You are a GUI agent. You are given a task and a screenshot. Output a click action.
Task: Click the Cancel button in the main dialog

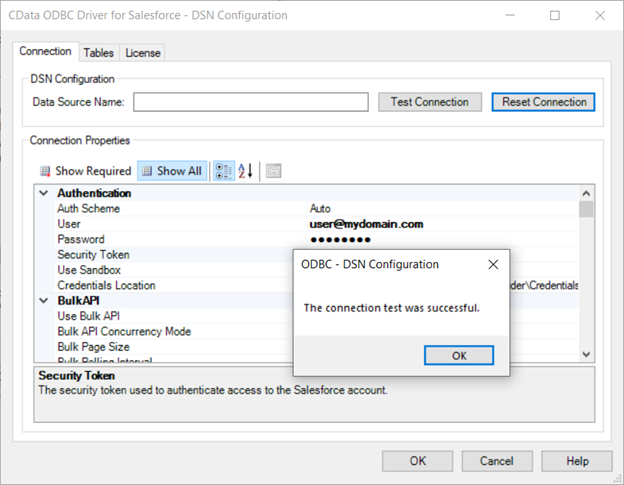[497, 461]
